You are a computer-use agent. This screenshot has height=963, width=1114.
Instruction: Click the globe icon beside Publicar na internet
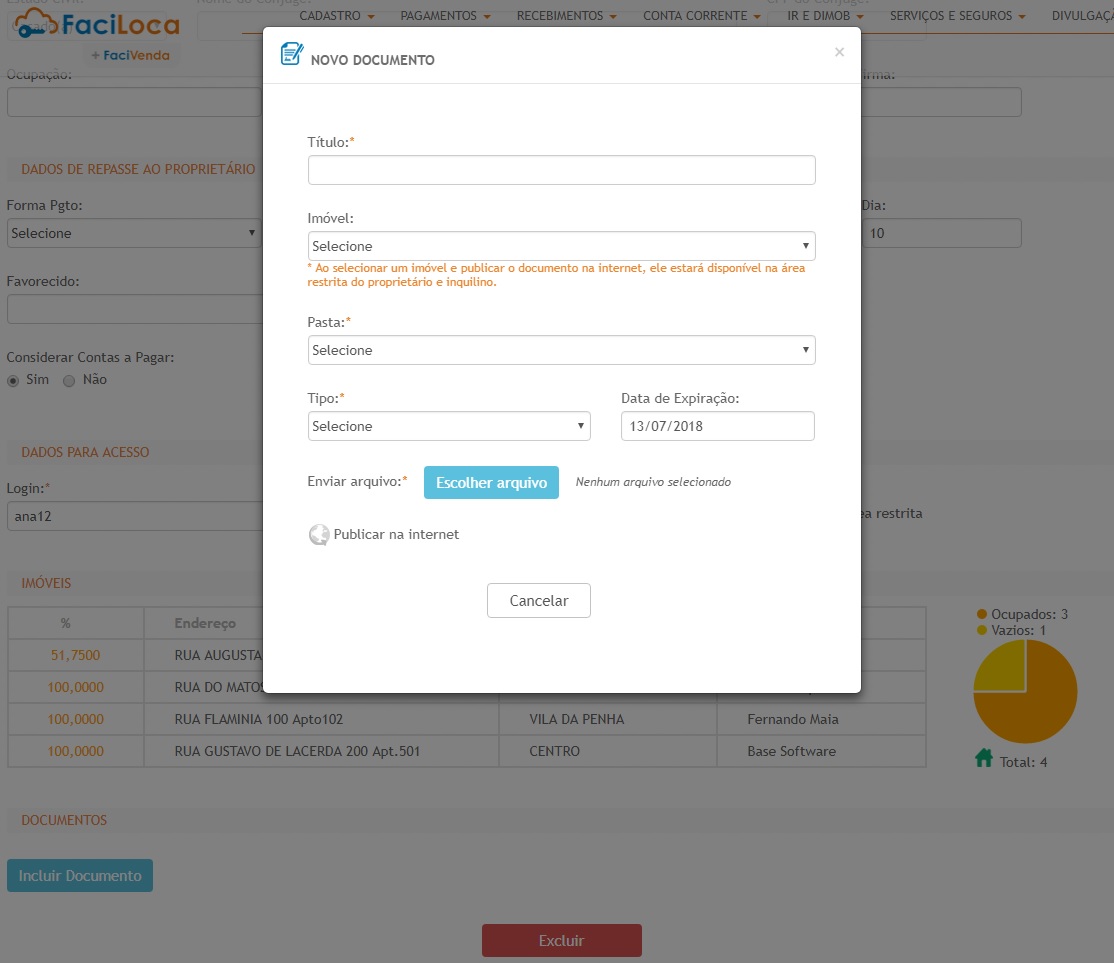(318, 535)
